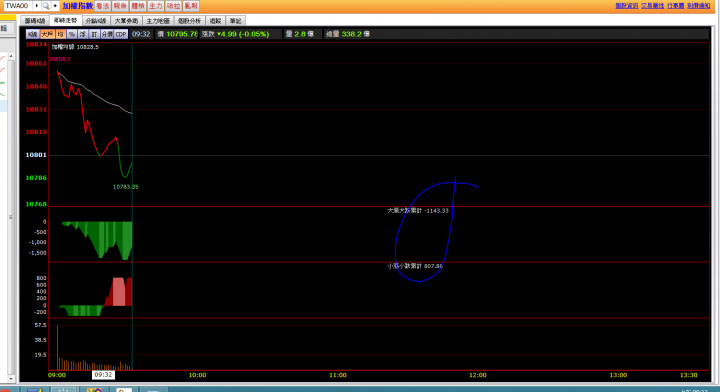The height and width of the screenshot is (392, 720).
Task: Expand the dropdown arrow after the magnifier icon
Action: (x=55, y=6)
